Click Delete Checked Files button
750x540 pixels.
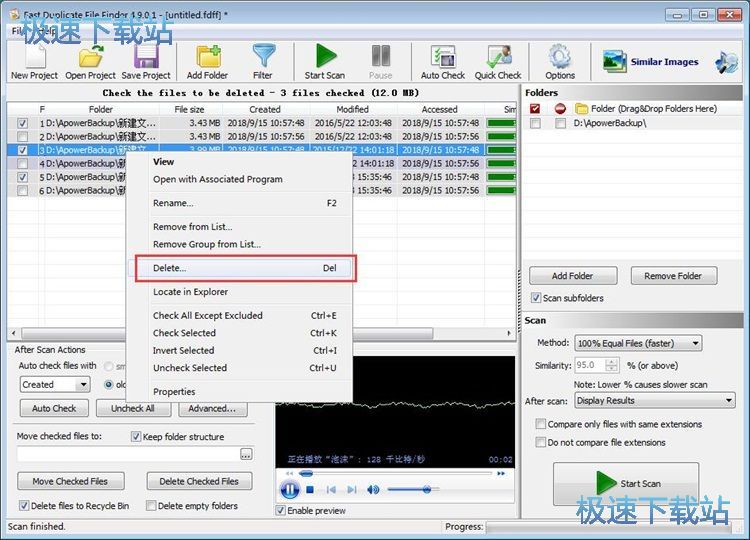pyautogui.click(x=199, y=481)
